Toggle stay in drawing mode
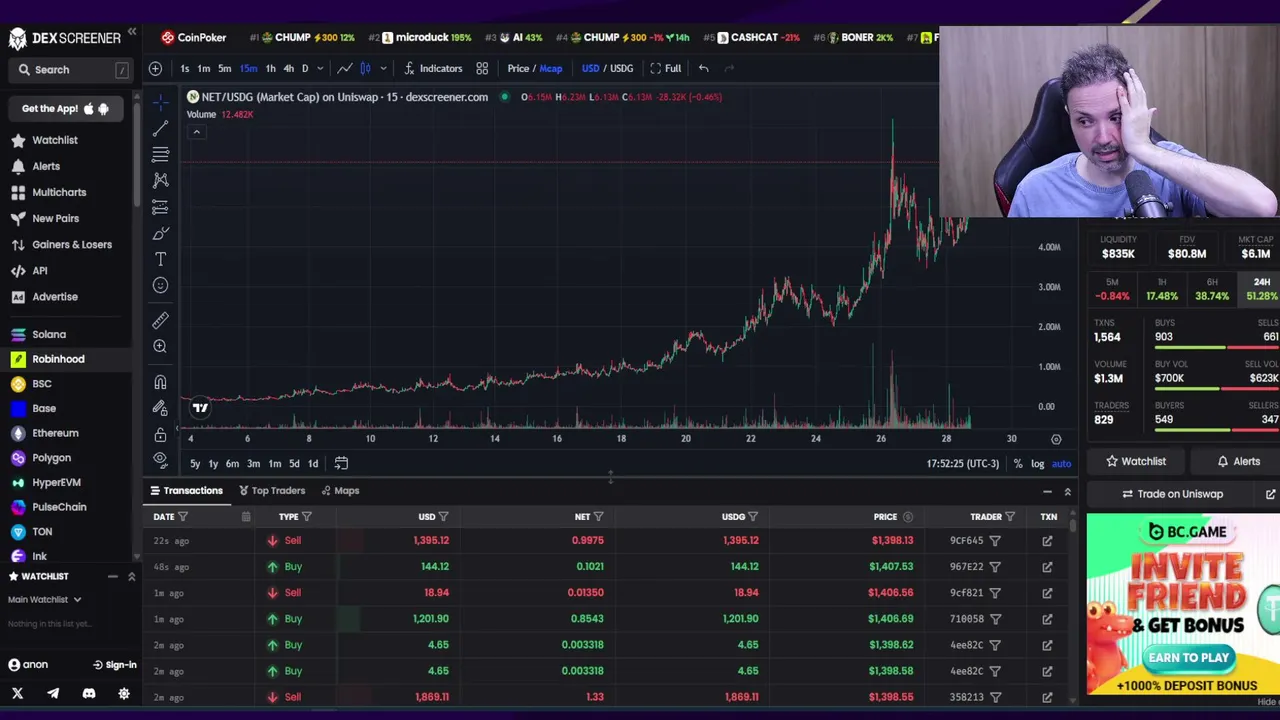This screenshot has height=720, width=1280. [x=160, y=408]
